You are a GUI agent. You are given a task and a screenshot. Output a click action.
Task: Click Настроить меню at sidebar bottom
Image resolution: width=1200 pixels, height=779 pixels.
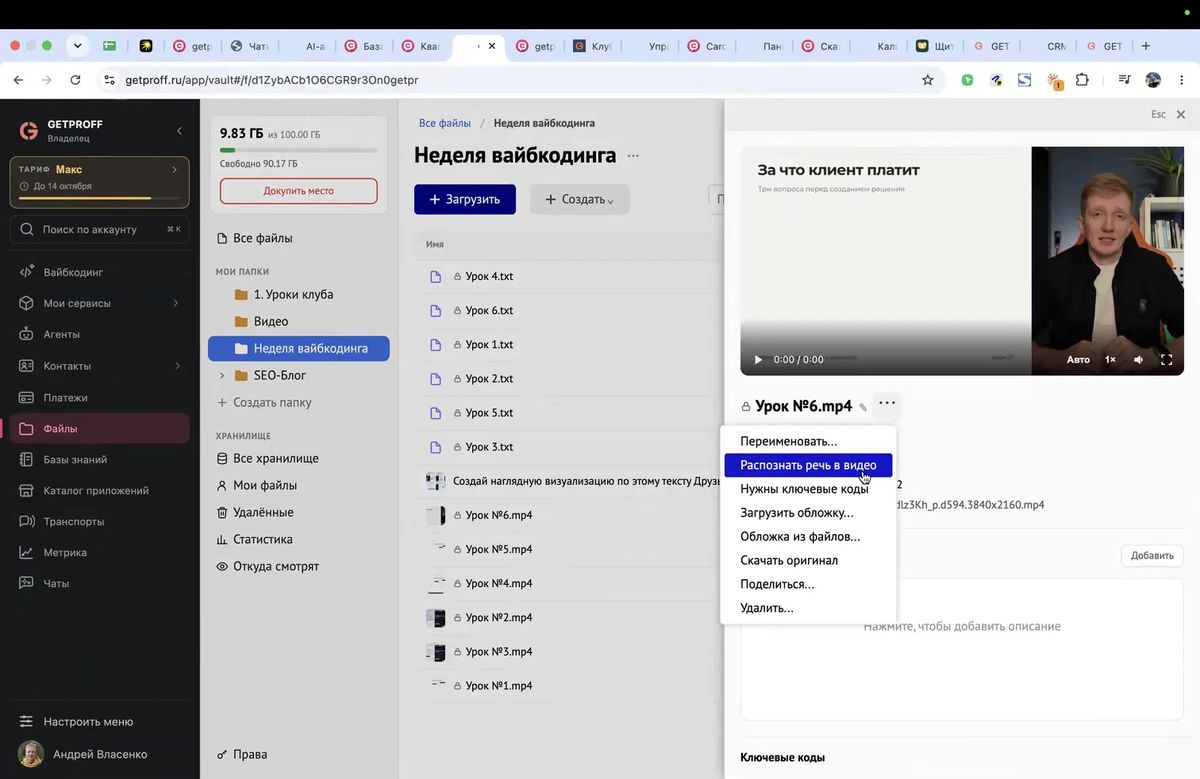(88, 722)
